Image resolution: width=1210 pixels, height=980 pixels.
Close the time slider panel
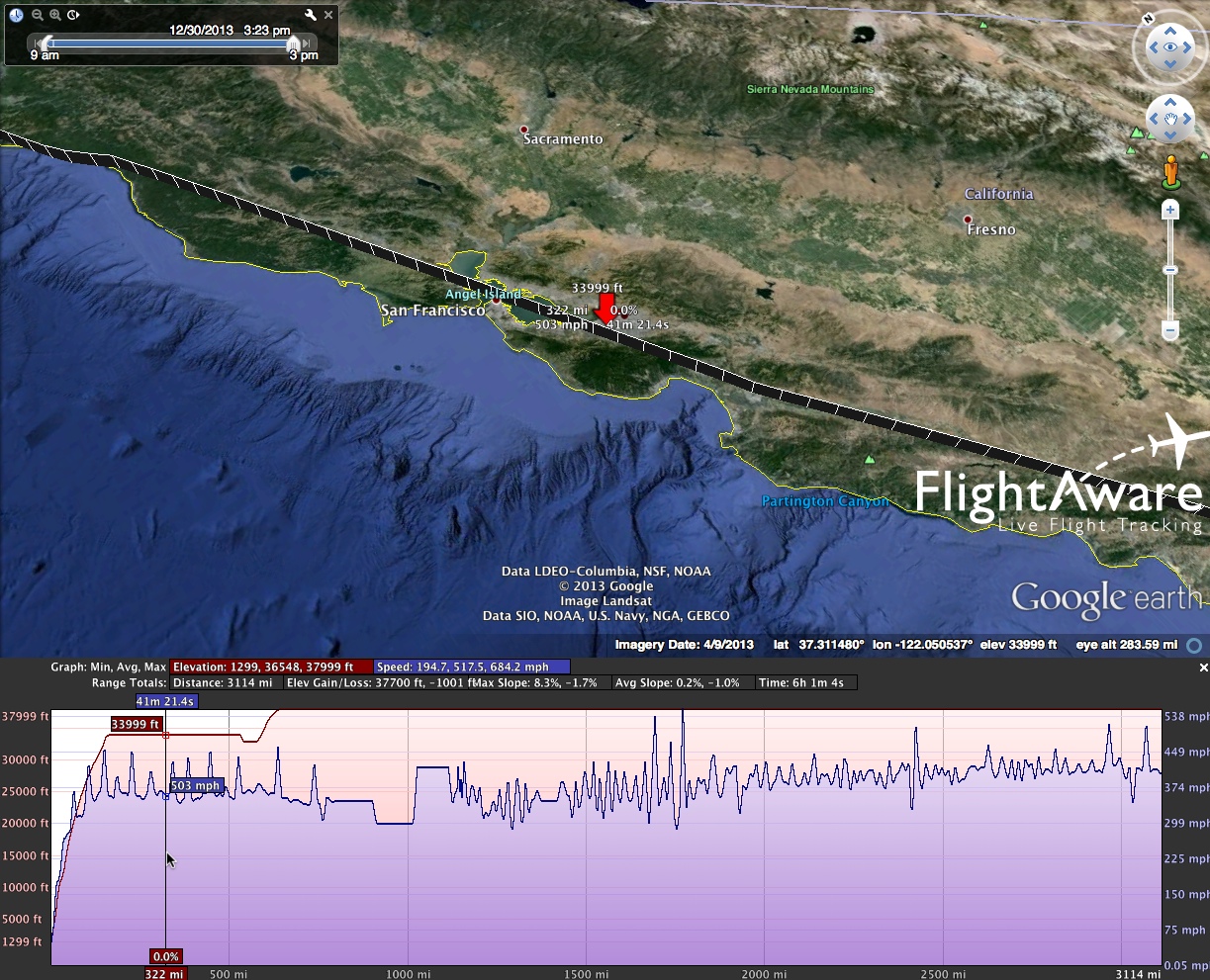(329, 15)
